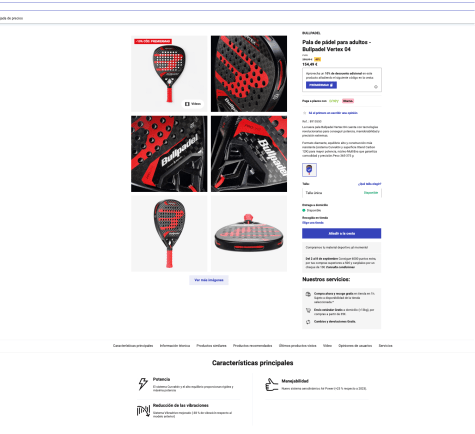Click the star icon beside the opinion link
475x434 pixels.
click(305, 113)
